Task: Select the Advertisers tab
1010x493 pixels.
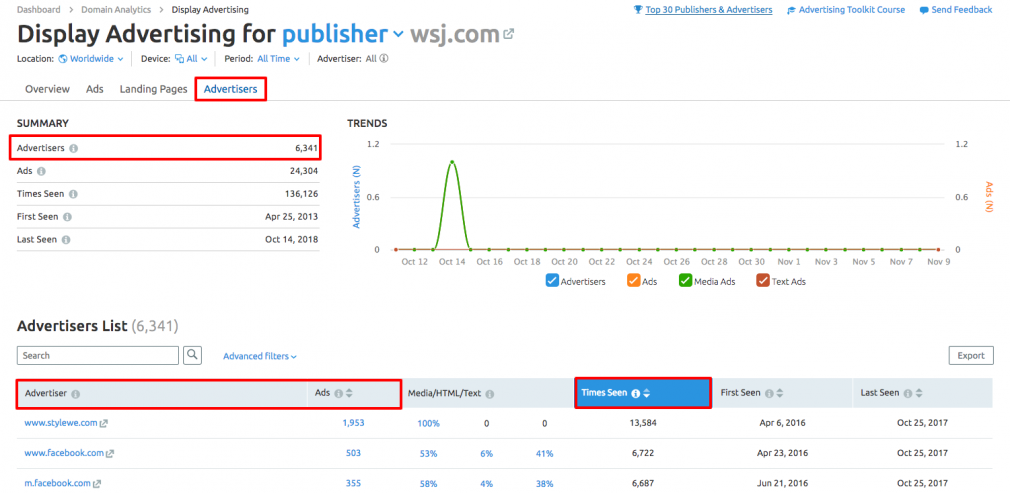Action: point(231,89)
